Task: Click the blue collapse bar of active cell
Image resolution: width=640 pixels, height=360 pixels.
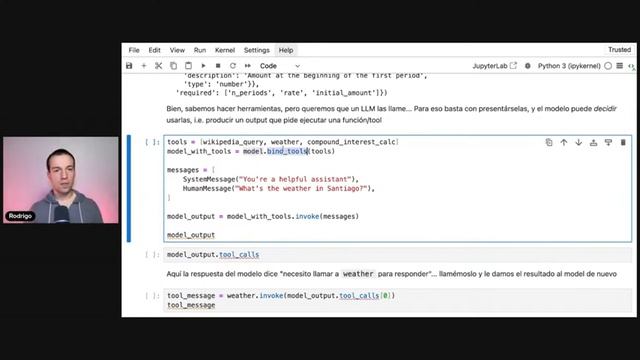Action: point(129,189)
